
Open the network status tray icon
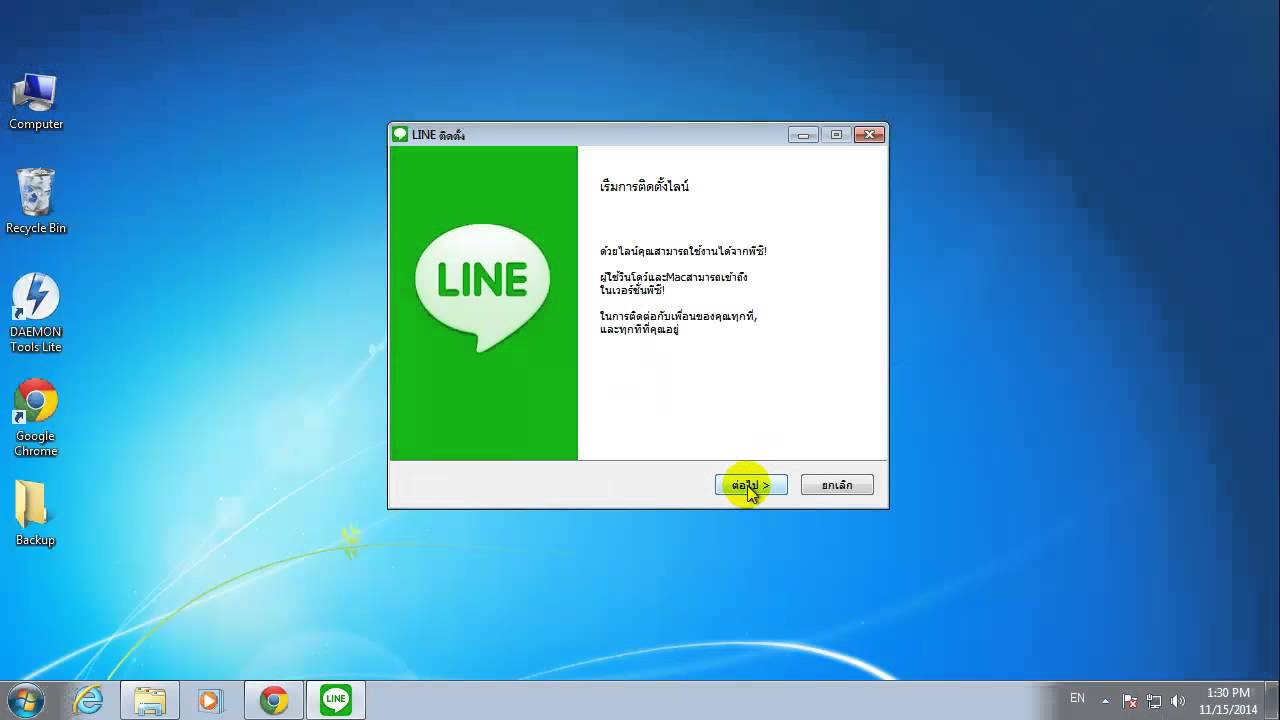point(1154,701)
